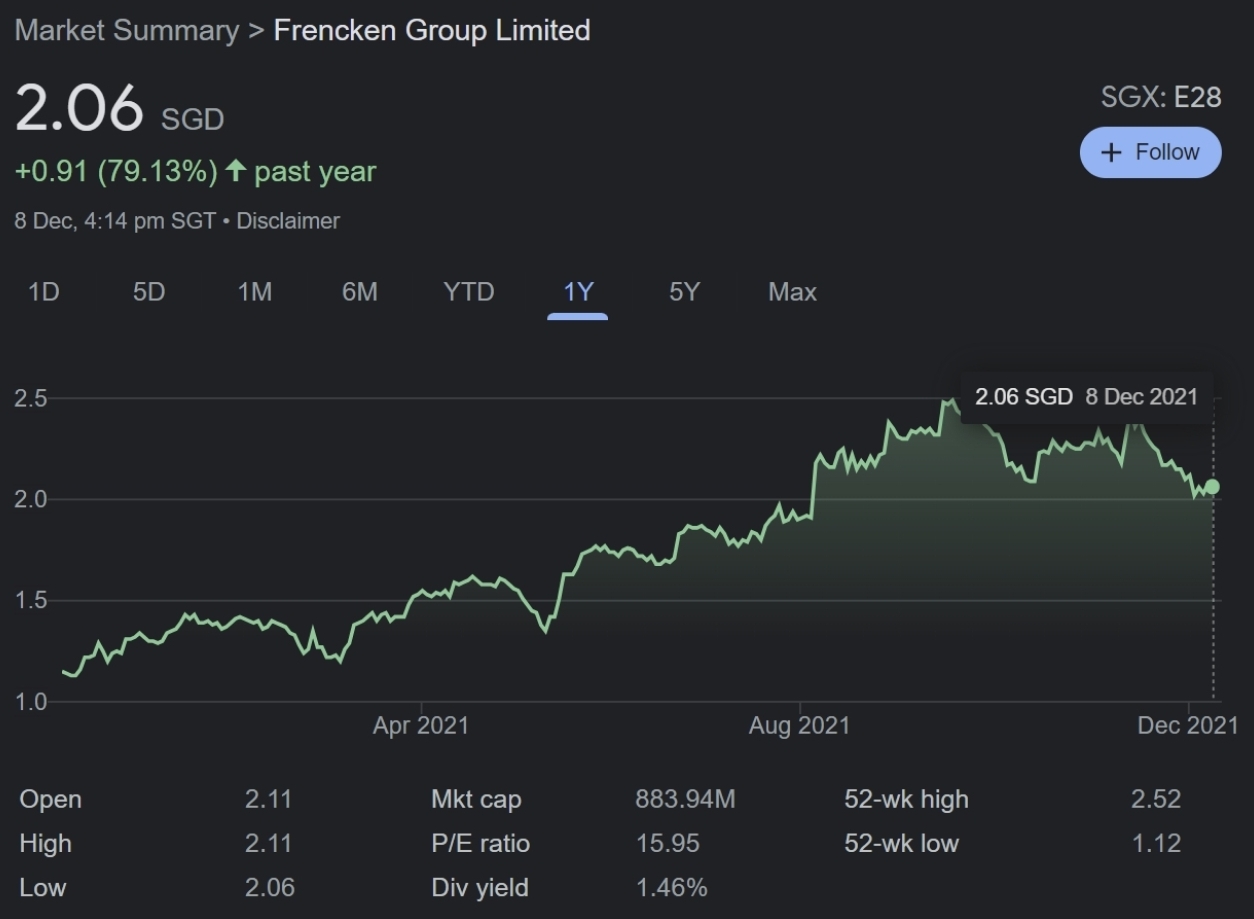This screenshot has height=919, width=1254.
Task: Click the Aug 2021 axis label
Action: click(x=799, y=725)
